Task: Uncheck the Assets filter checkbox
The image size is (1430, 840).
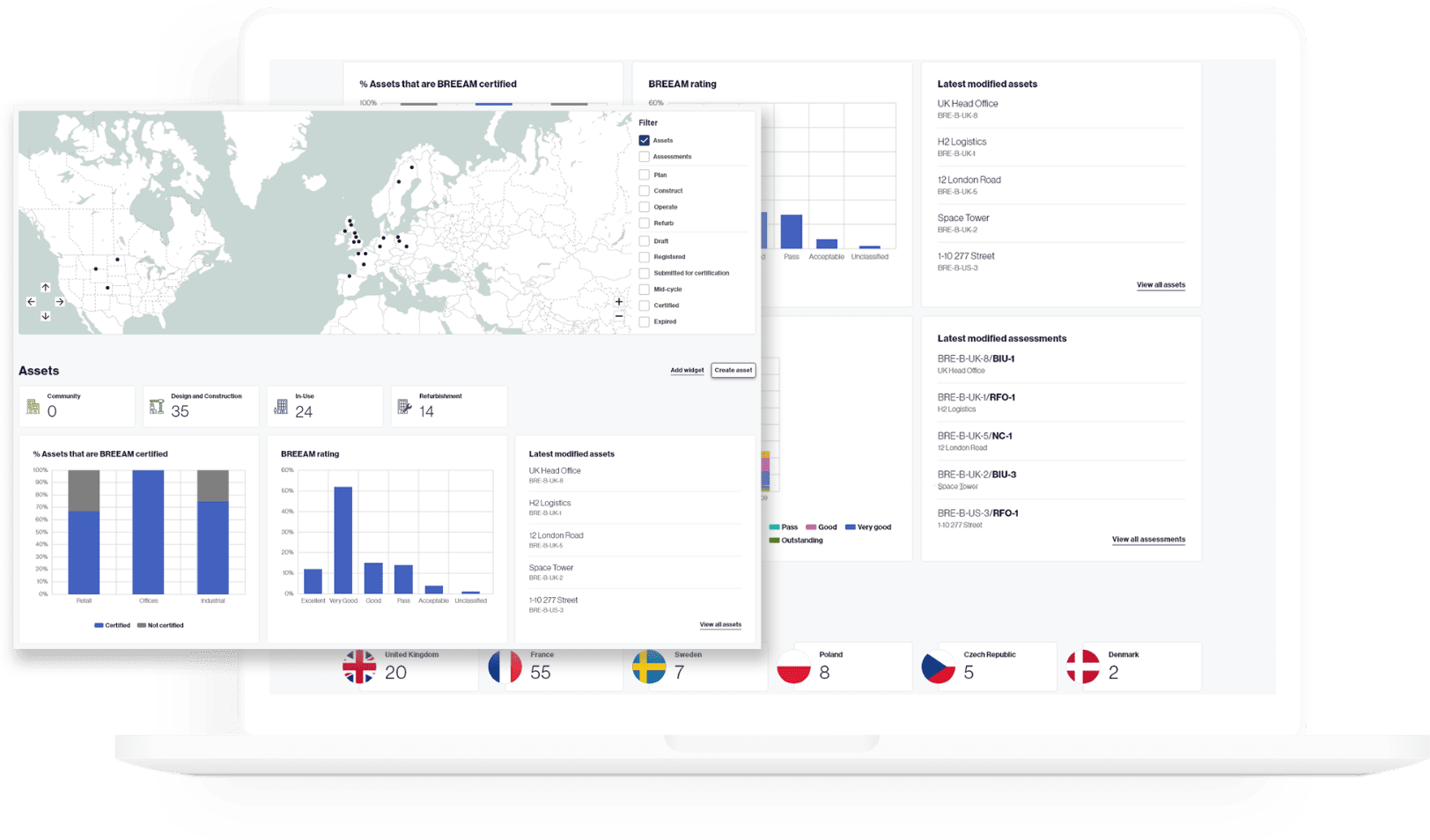Action: click(x=645, y=140)
